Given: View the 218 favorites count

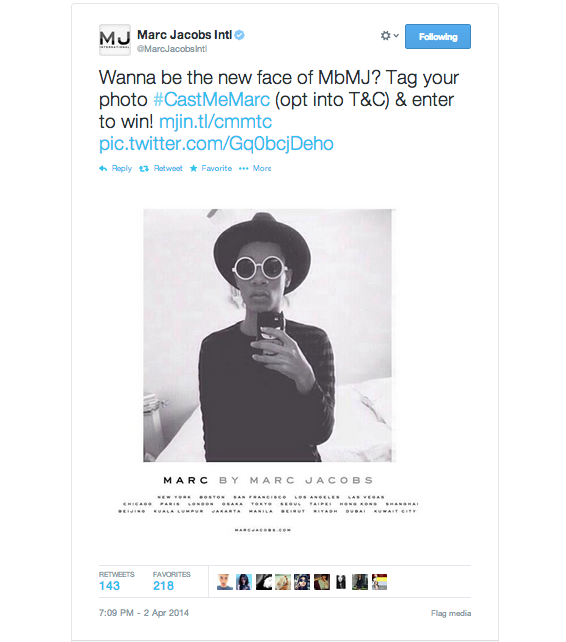Looking at the screenshot, I should tap(163, 586).
